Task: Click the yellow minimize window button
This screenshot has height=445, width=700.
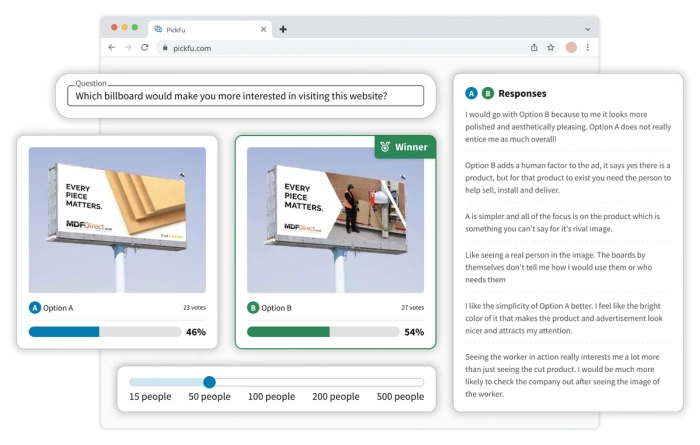Action: tap(125, 27)
